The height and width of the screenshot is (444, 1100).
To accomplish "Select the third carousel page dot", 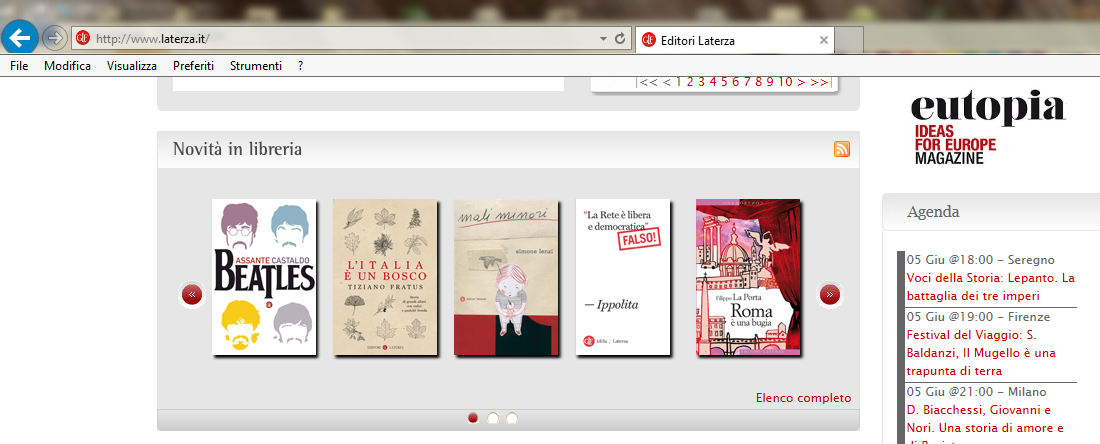I will [512, 418].
